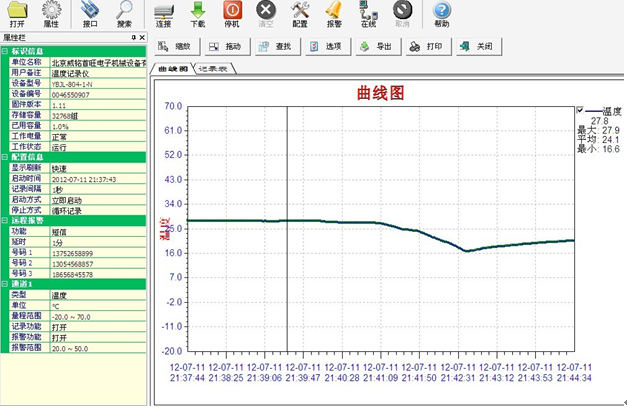Click the 连接 (Connect) device icon
Image resolution: width=627 pixels, height=408 pixels.
tap(166, 14)
